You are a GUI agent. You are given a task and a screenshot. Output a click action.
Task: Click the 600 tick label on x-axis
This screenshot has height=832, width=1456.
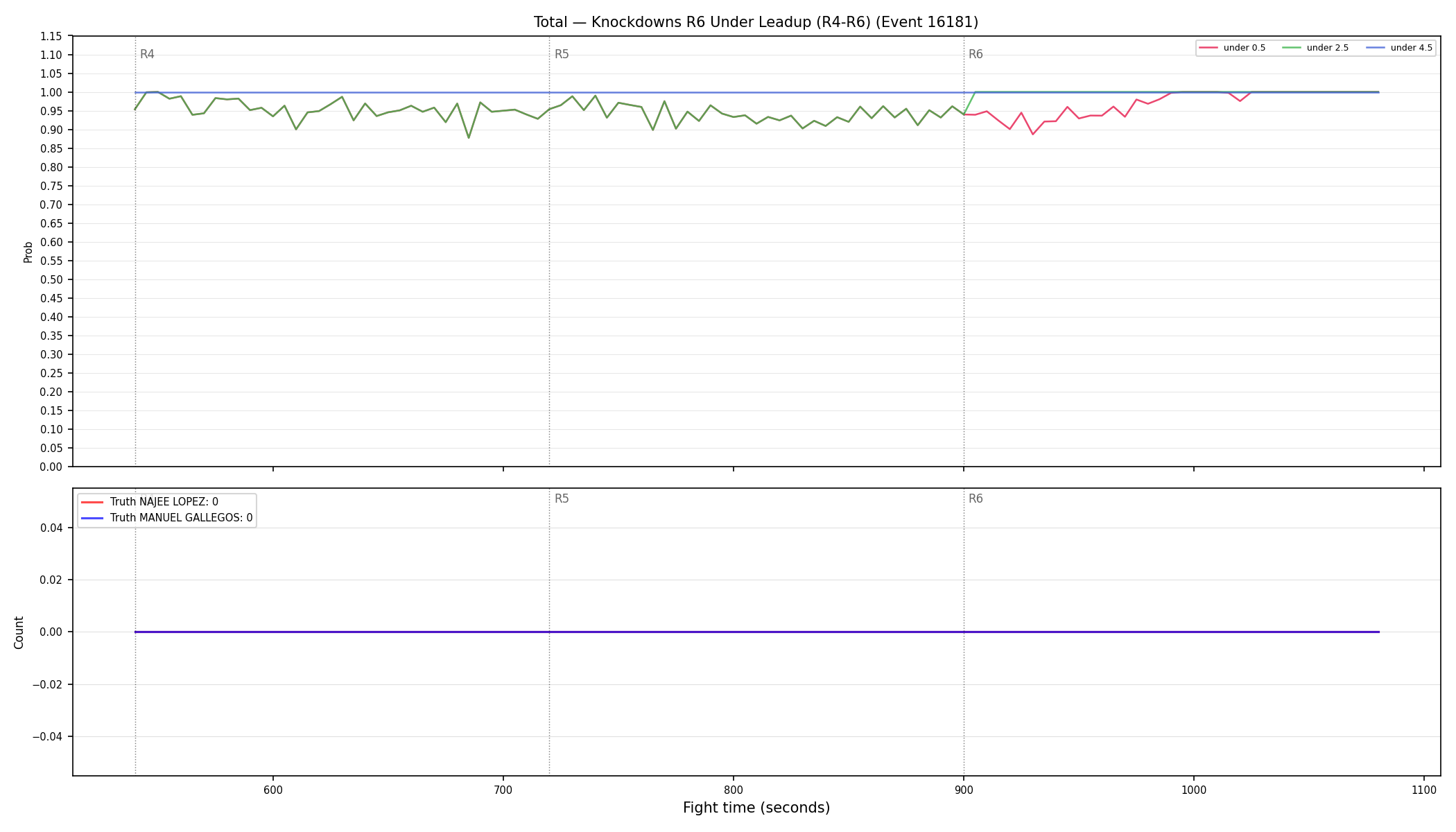(x=273, y=790)
